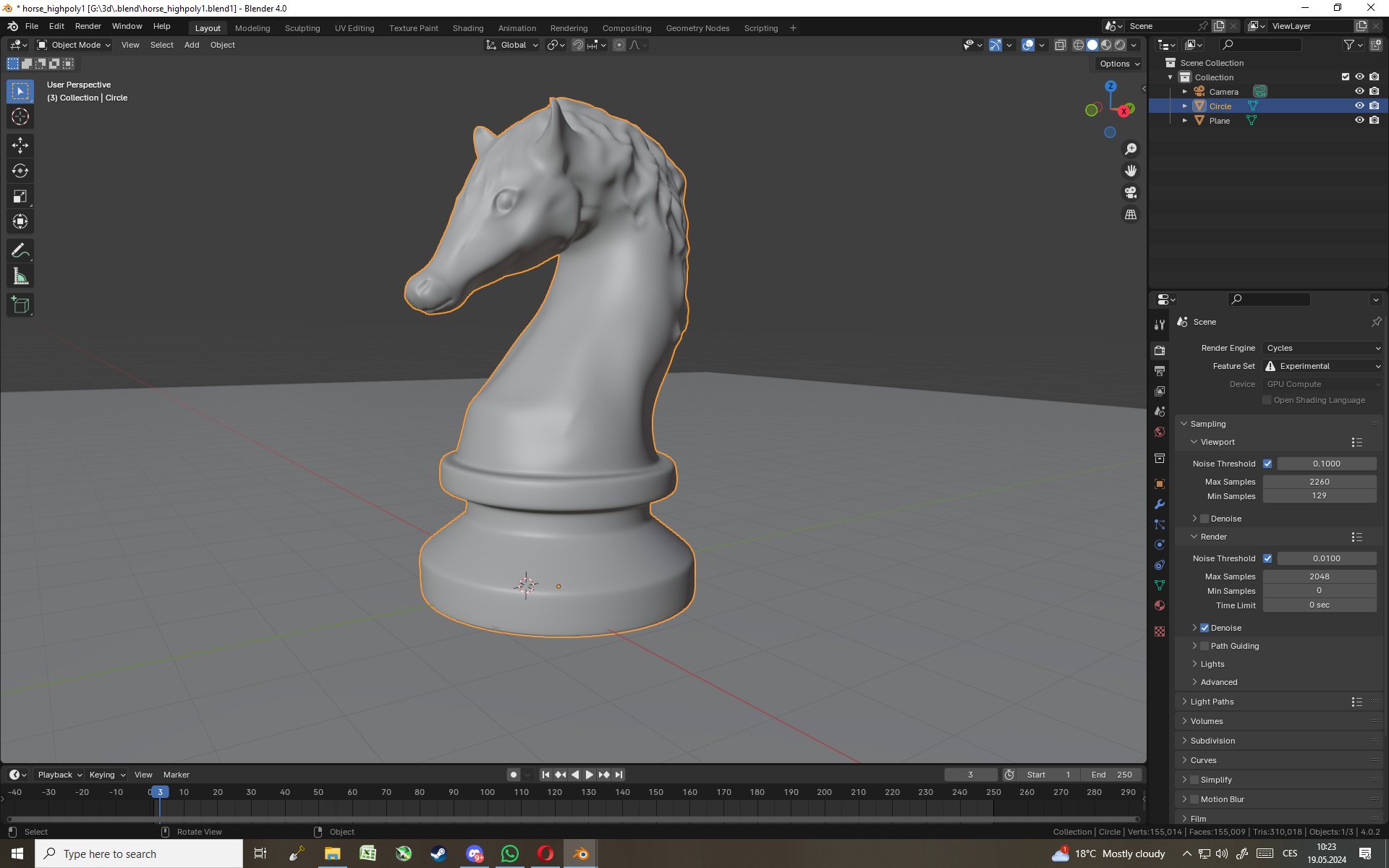Click the Max Samples value slider
This screenshot has height=868, width=1389.
point(1320,481)
